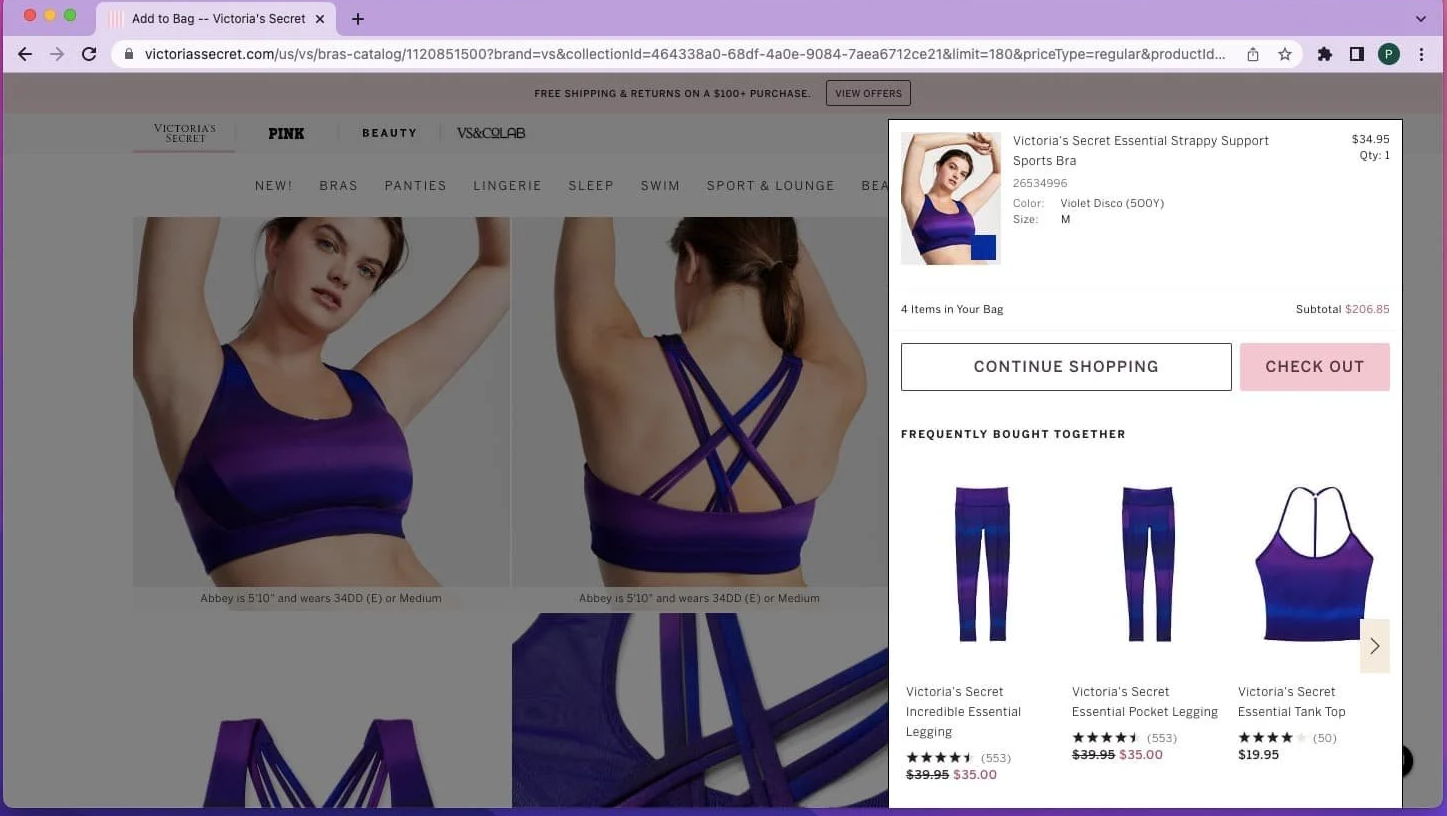Click the Essential Pocket Legging image

click(x=1147, y=564)
